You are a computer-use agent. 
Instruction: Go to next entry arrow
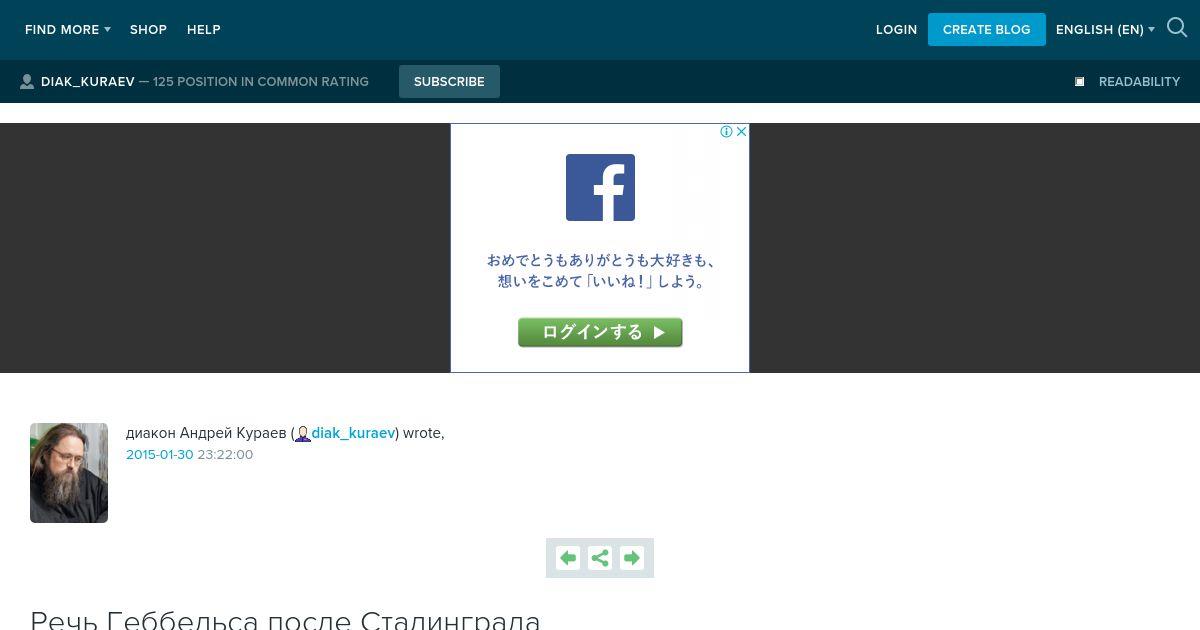pyautogui.click(x=632, y=558)
